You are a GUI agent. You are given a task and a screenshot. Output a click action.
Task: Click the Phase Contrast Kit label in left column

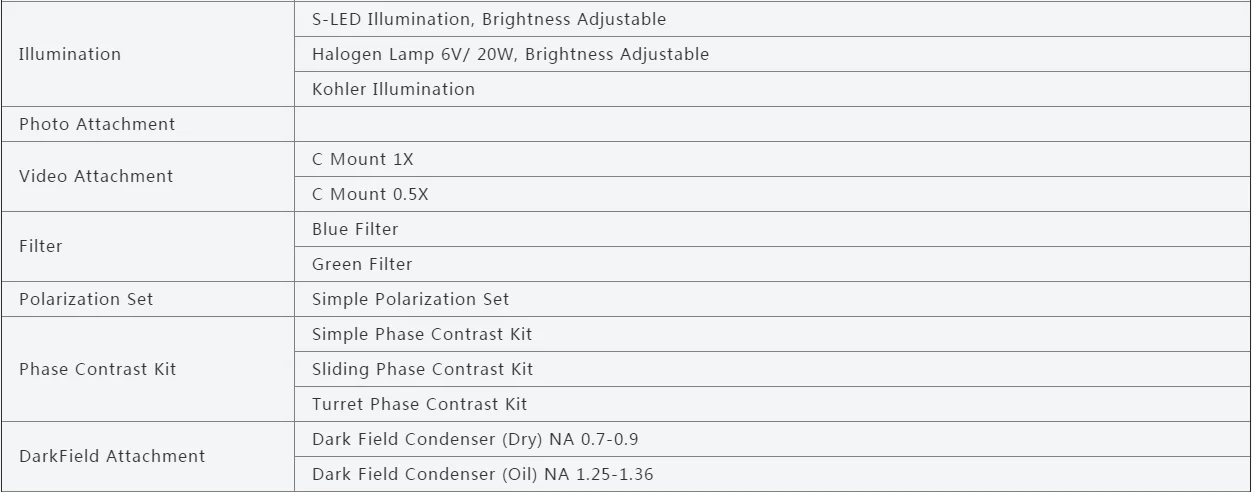click(97, 369)
